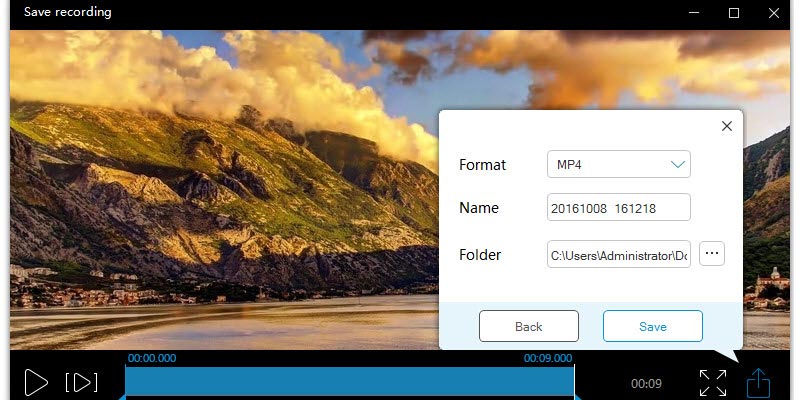Screen dimensions: 800x400
Task: Browse for output folder with ellipsis button
Action: pos(712,254)
